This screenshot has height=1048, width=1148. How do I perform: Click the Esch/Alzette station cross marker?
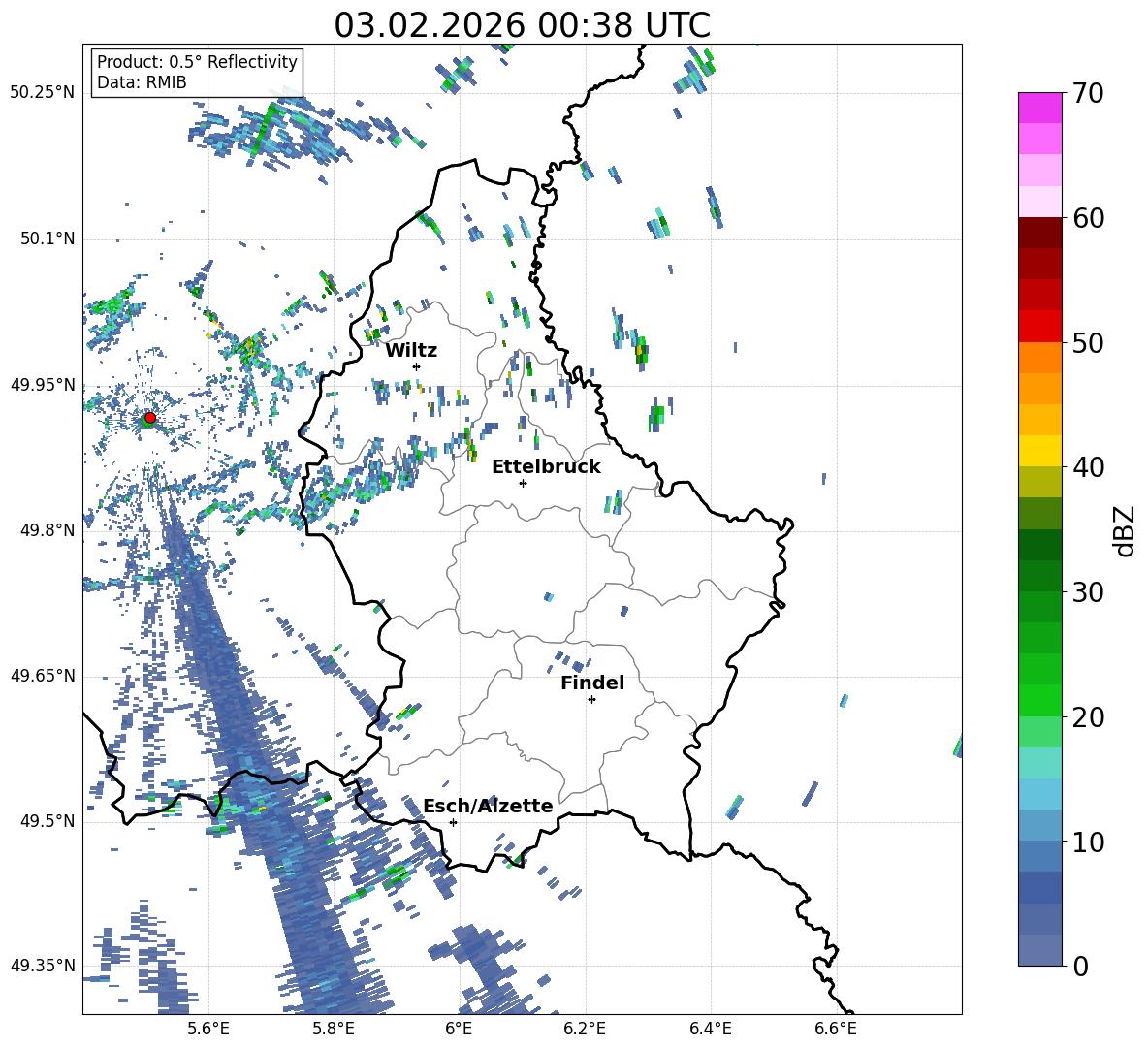pos(453,822)
